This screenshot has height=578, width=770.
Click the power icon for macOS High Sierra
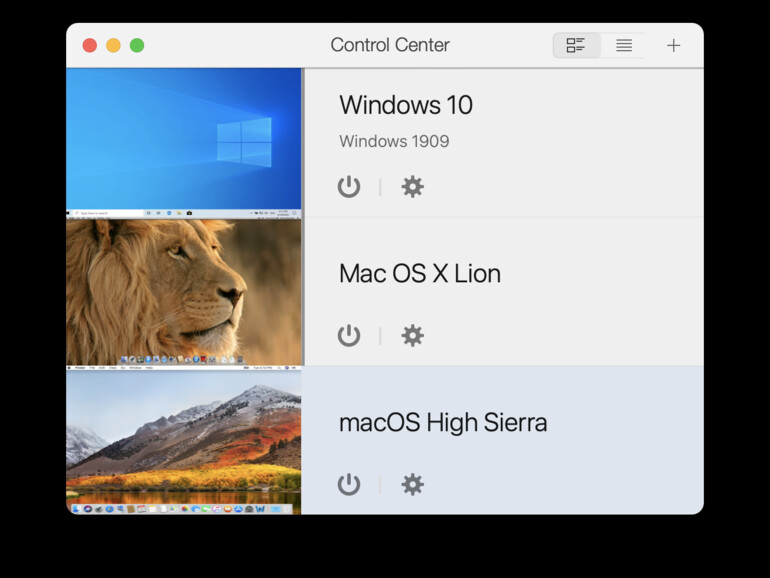(x=349, y=484)
